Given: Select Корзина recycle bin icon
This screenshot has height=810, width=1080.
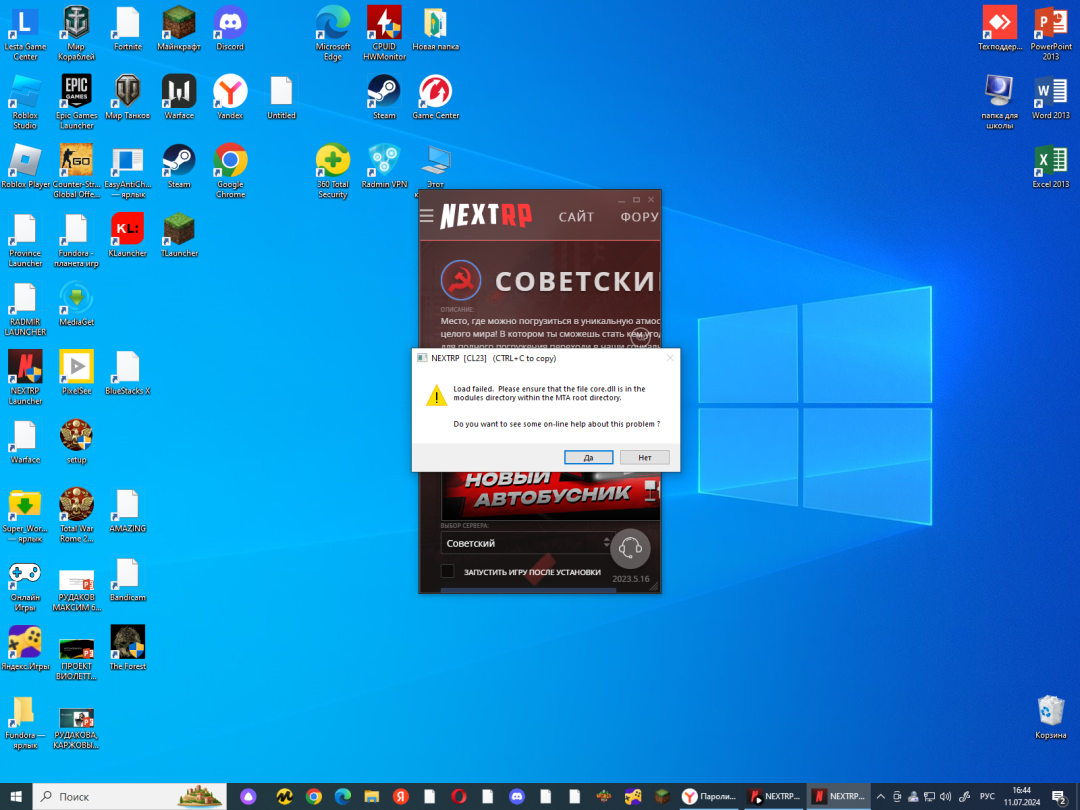Looking at the screenshot, I should pos(1050,717).
